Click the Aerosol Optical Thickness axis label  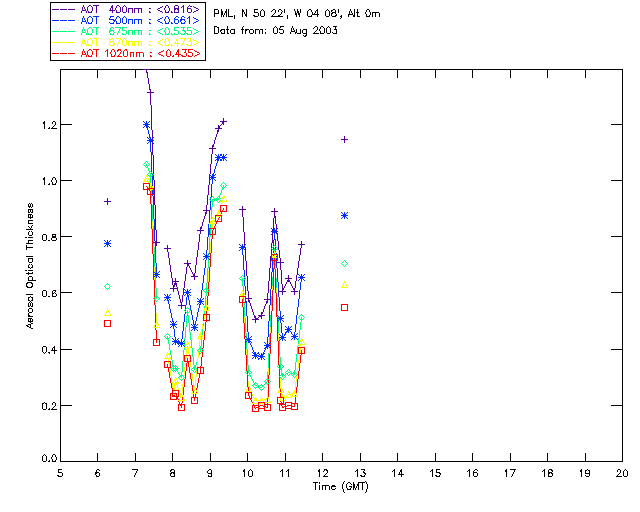pyautogui.click(x=31, y=267)
